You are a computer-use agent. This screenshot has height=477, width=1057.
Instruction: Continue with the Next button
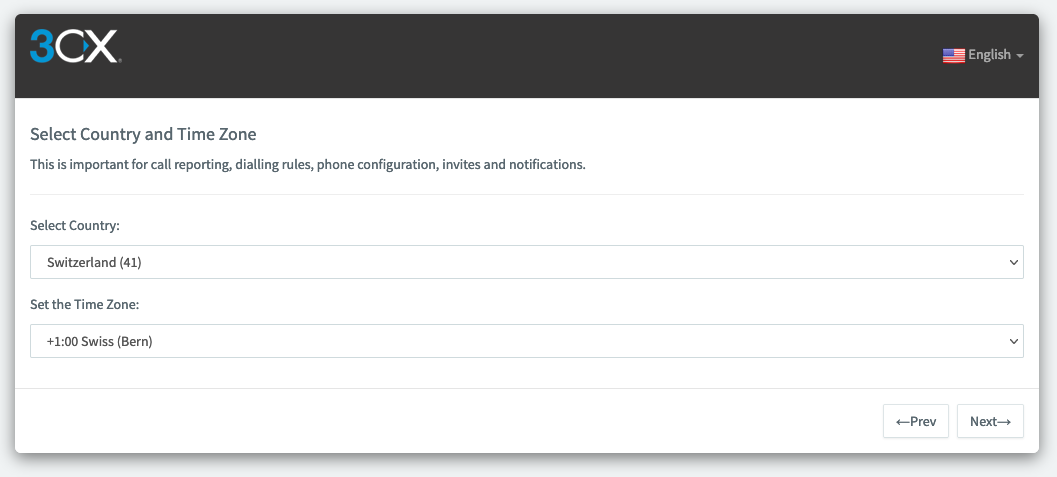point(990,421)
